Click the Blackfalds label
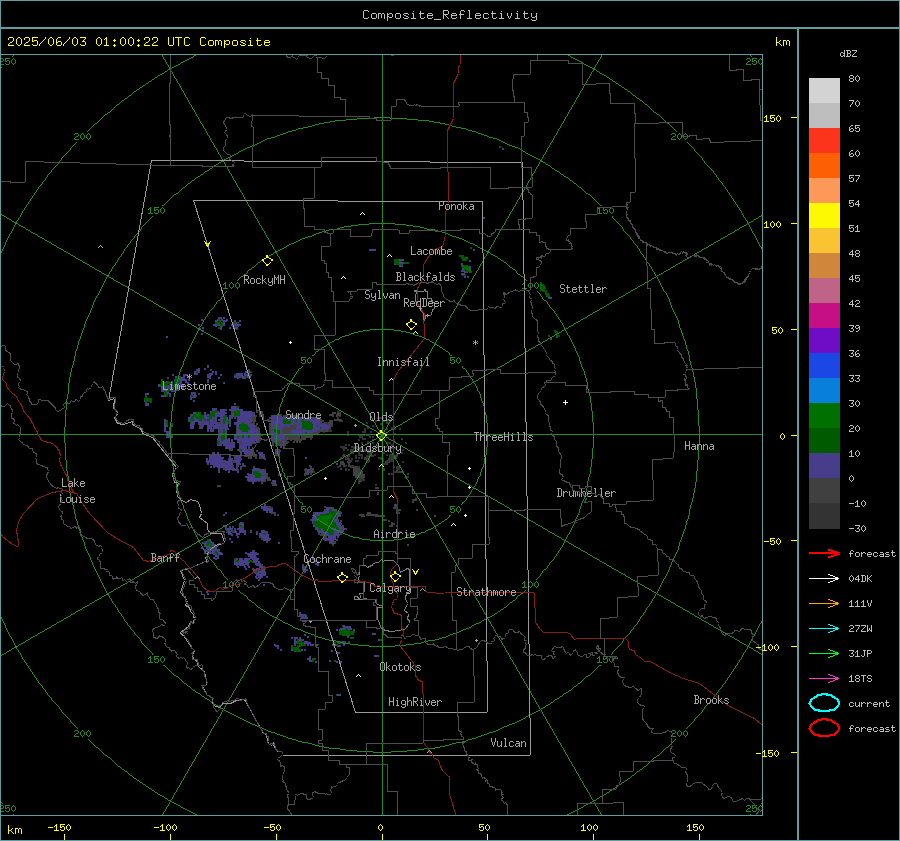 (425, 277)
